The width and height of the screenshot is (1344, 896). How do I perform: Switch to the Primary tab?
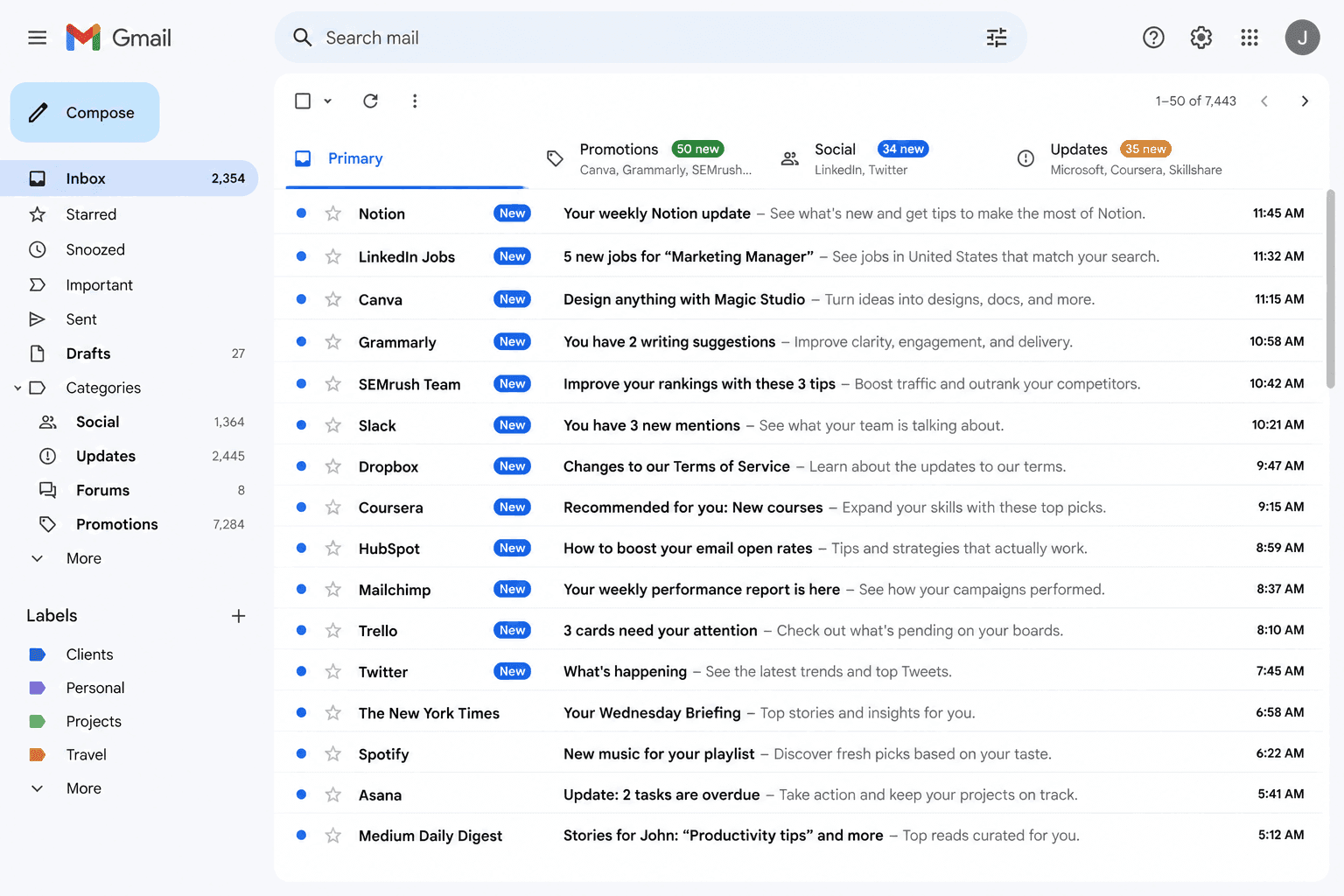pyautogui.click(x=404, y=158)
